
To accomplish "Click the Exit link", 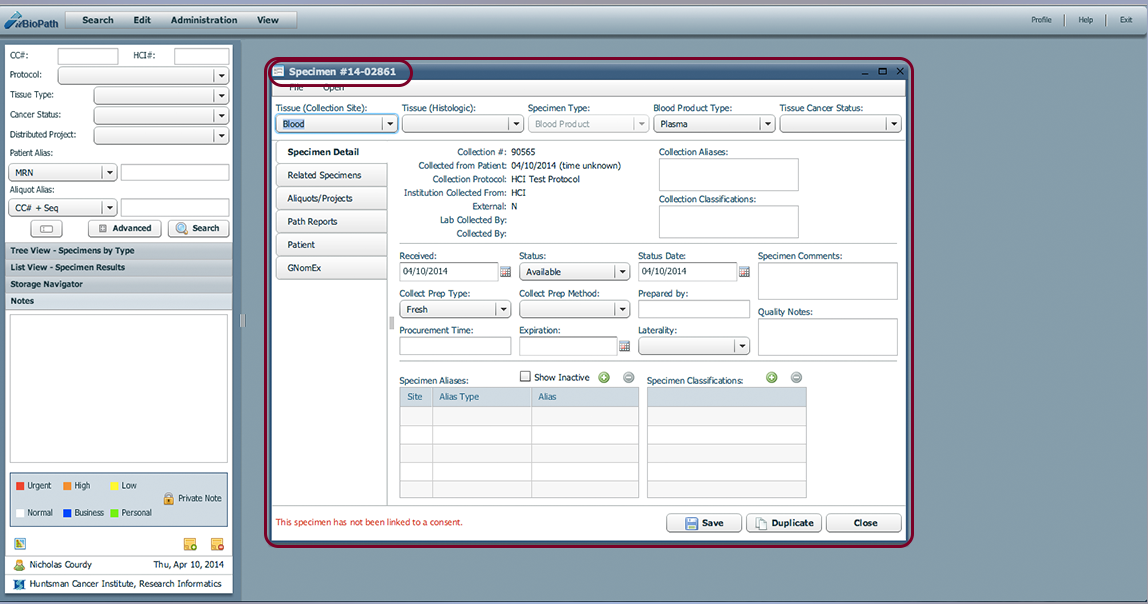I will click(x=1126, y=20).
